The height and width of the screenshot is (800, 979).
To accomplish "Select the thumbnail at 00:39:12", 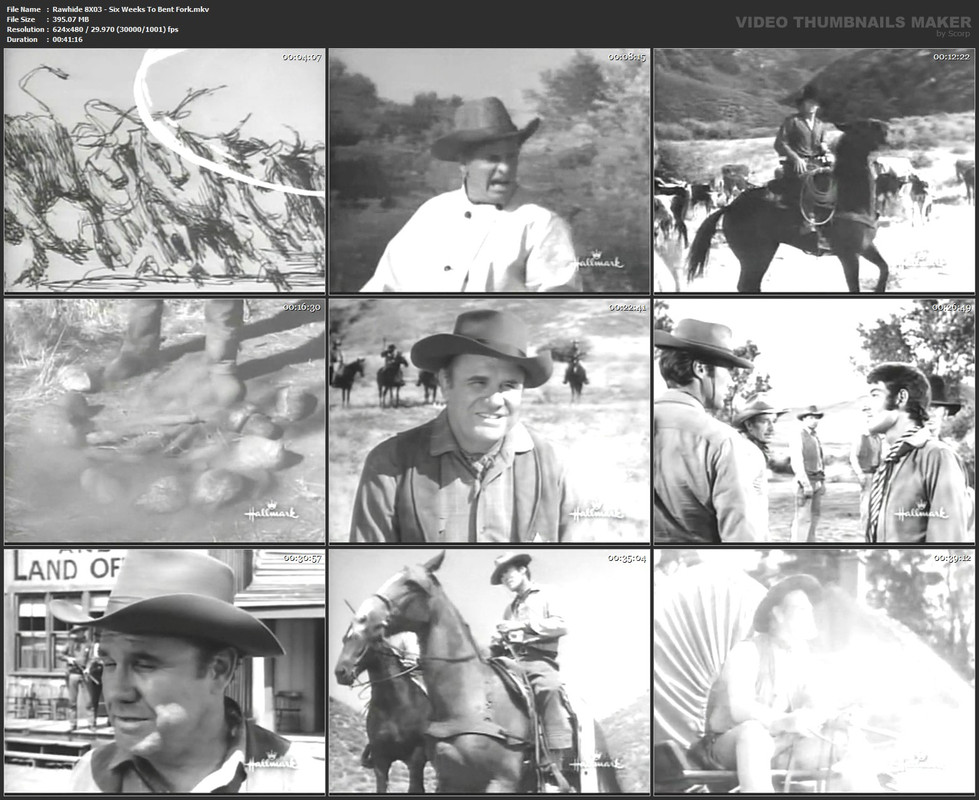I will [x=814, y=671].
